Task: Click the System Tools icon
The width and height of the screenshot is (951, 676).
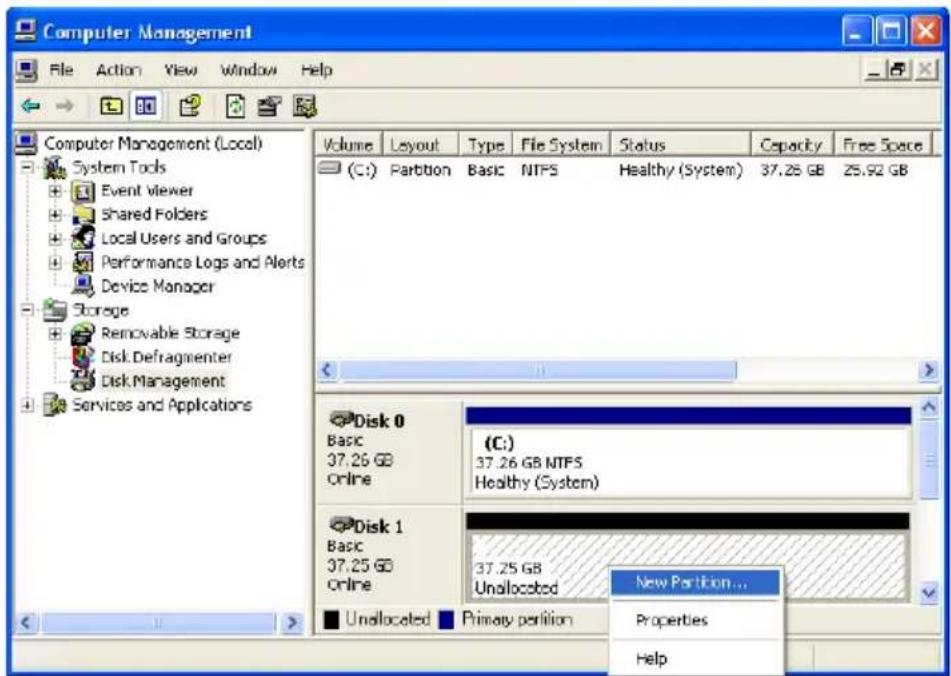Action: point(55,167)
